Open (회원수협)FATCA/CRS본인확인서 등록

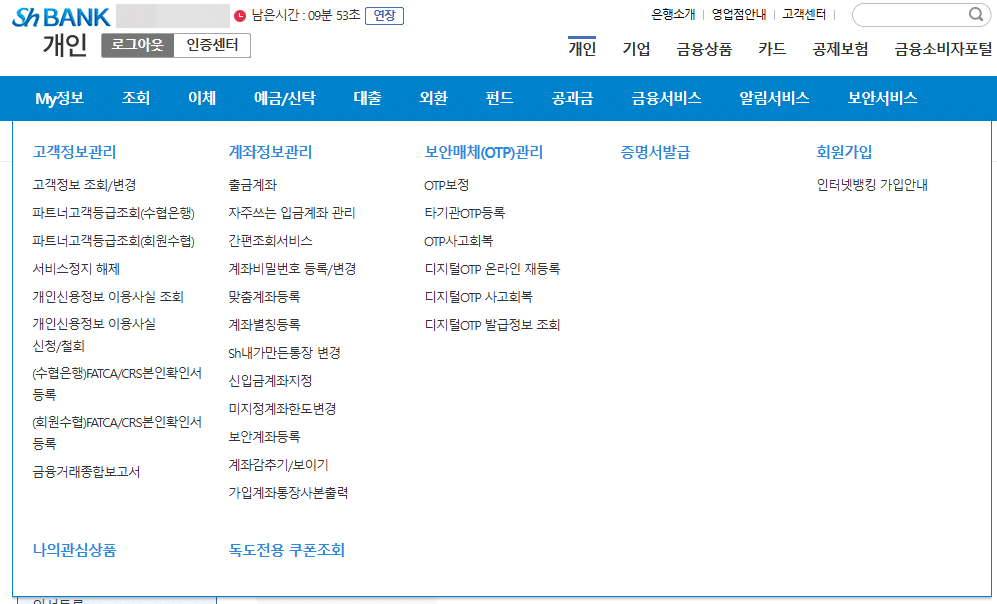click(117, 433)
